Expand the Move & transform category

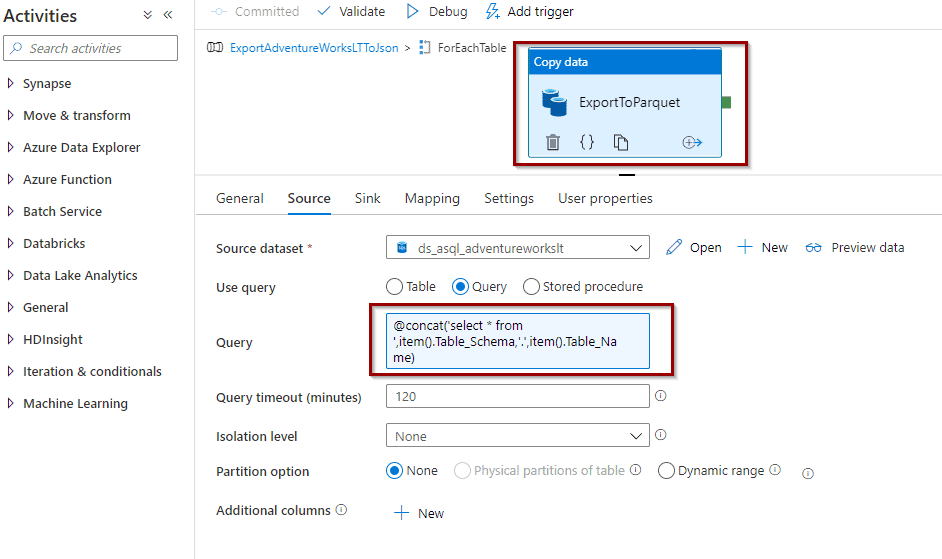[76, 115]
